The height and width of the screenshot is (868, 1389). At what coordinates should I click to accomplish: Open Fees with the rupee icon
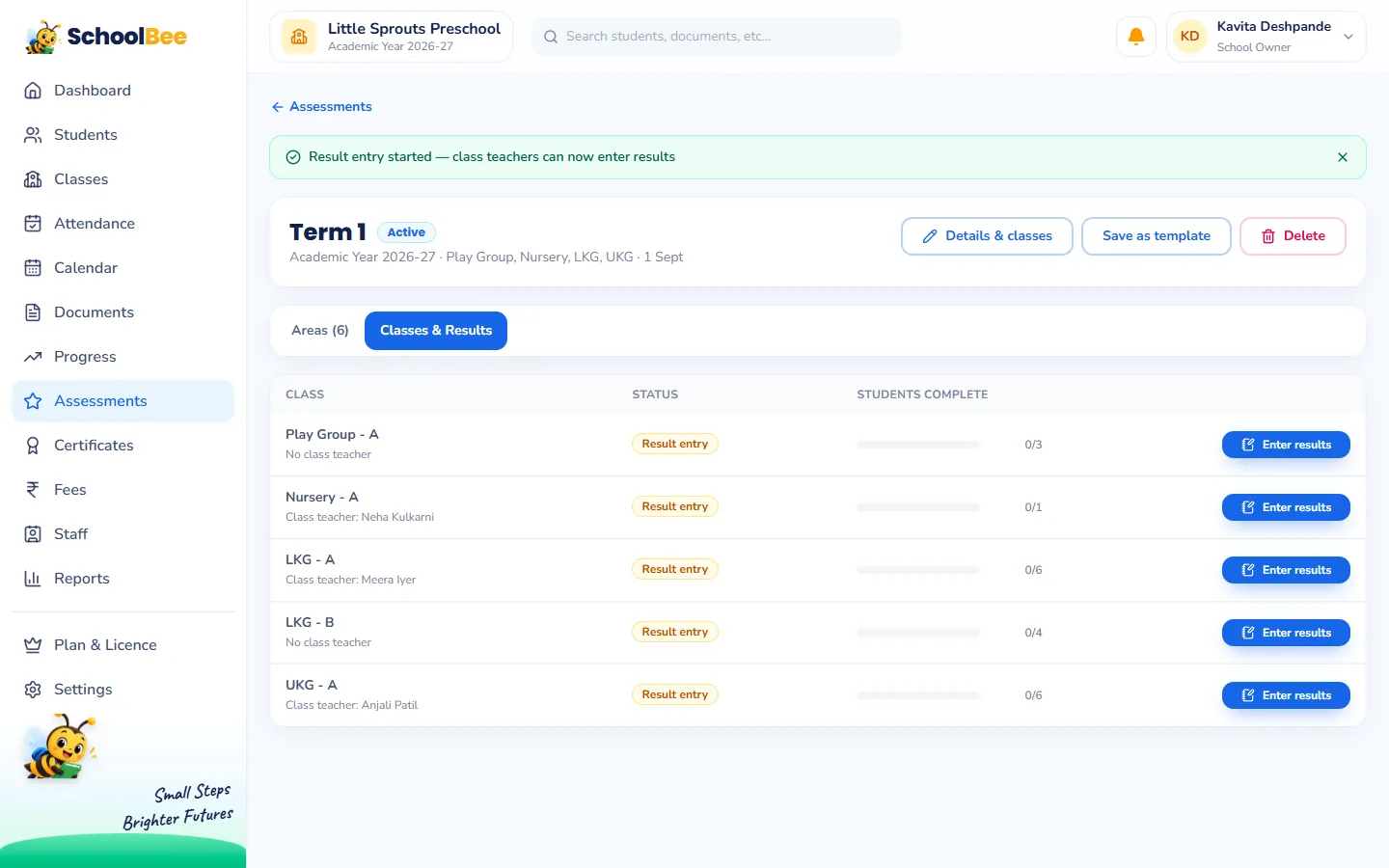[123, 490]
